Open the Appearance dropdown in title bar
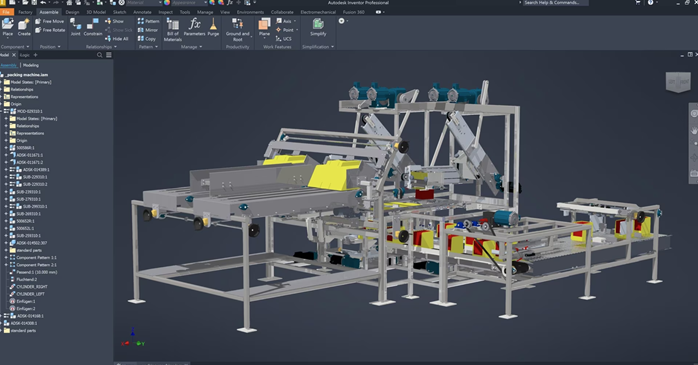 187,3
